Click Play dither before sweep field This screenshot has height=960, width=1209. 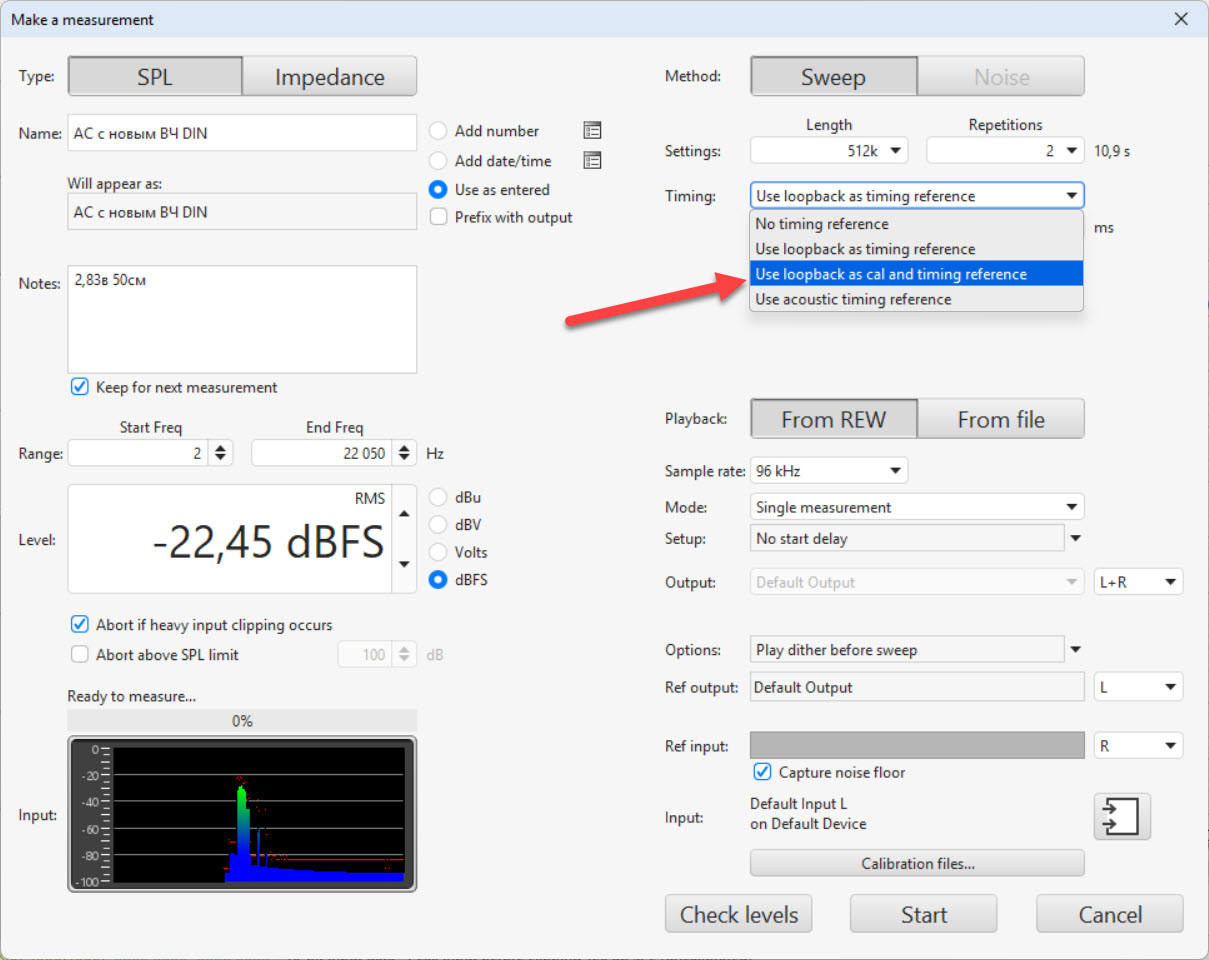pyautogui.click(x=907, y=650)
